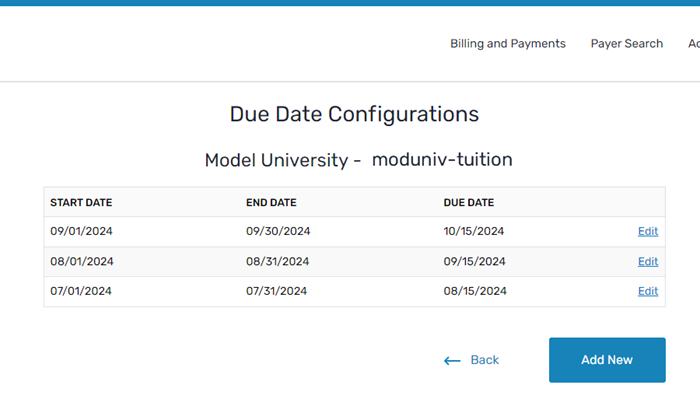The width and height of the screenshot is (700, 406).
Task: Select due date 09/15/2024 cell
Action: pyautogui.click(x=474, y=262)
